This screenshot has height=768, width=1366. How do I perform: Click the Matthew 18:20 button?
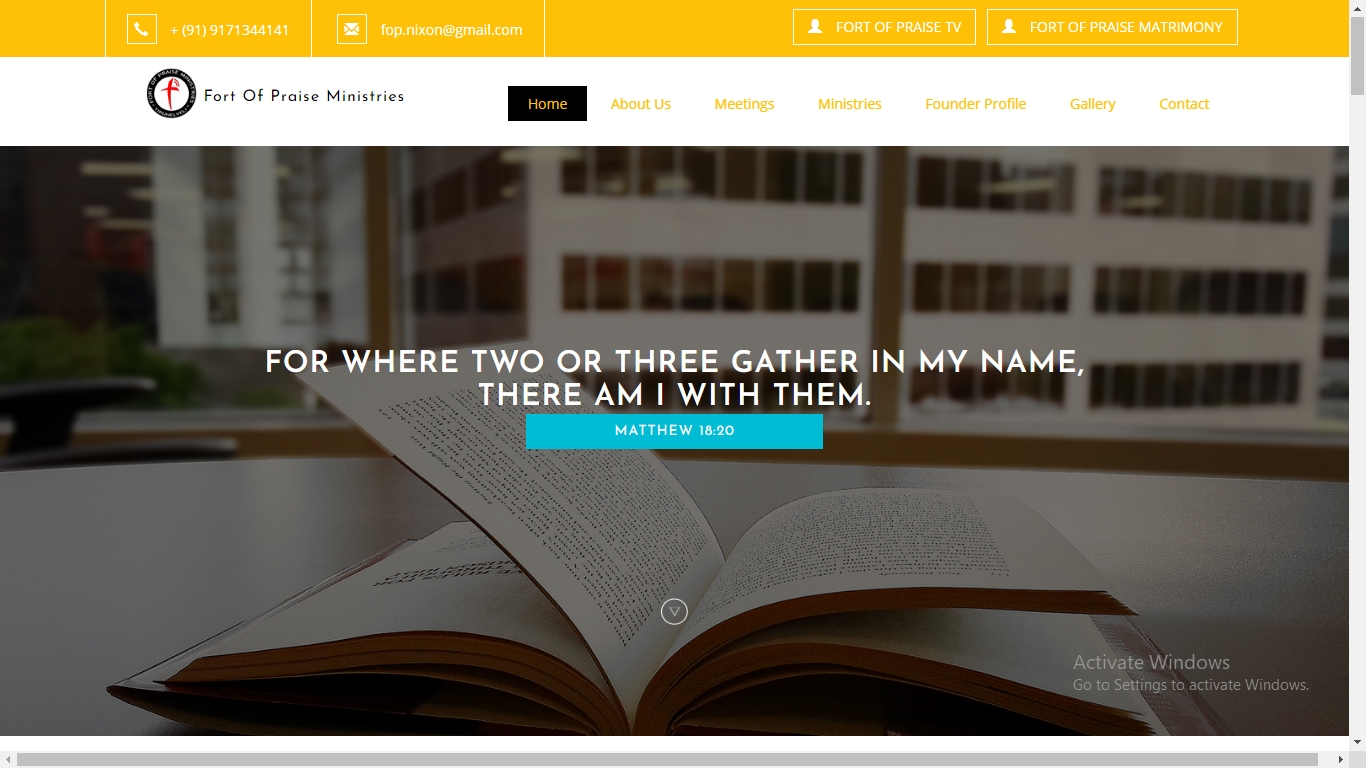pyautogui.click(x=674, y=431)
